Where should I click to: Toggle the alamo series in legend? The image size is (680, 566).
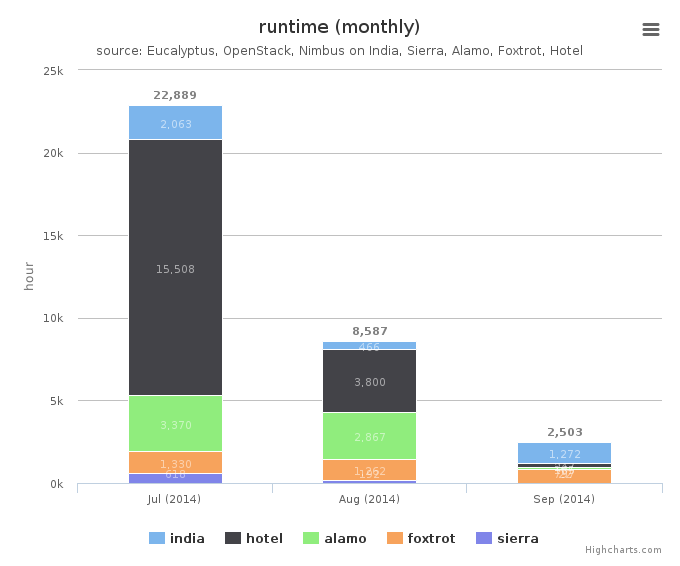click(x=334, y=538)
